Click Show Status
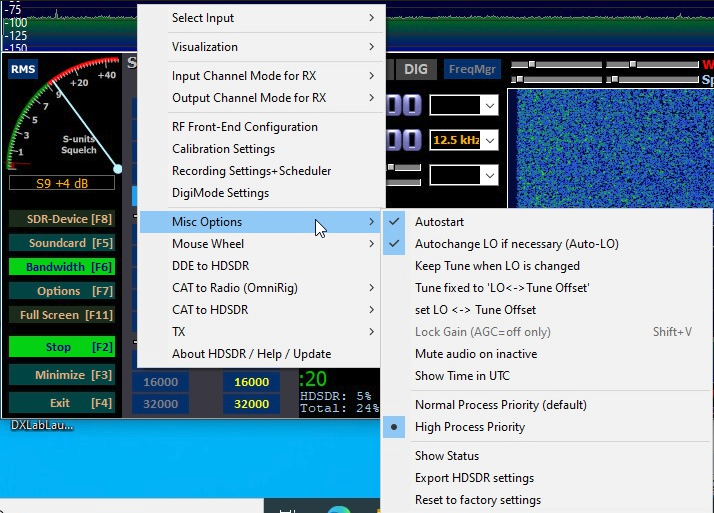714x513 pixels. tap(547, 456)
